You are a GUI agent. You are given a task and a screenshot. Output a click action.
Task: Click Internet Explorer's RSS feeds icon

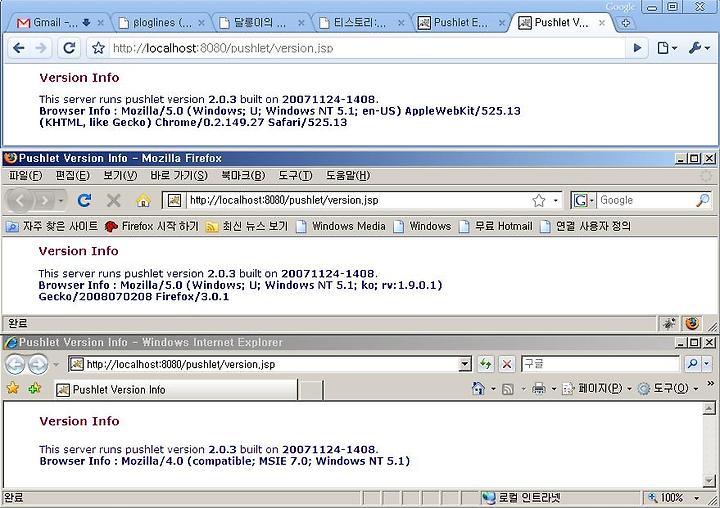tap(508, 389)
